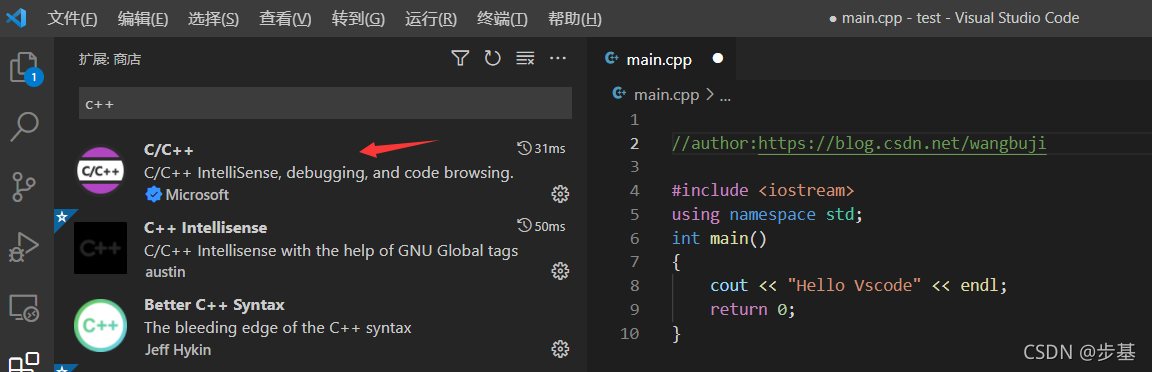Open the 帮助(H) menu
The width and height of the screenshot is (1152, 372).
coord(575,19)
